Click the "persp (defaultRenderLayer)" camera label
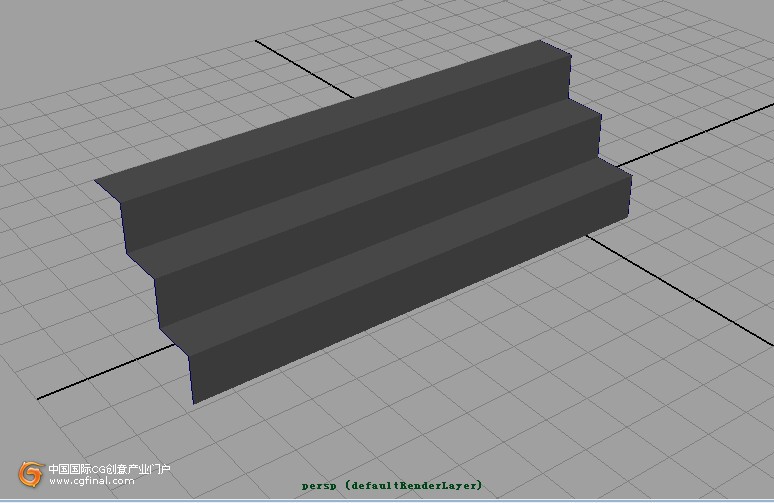The width and height of the screenshot is (774, 503). point(392,485)
